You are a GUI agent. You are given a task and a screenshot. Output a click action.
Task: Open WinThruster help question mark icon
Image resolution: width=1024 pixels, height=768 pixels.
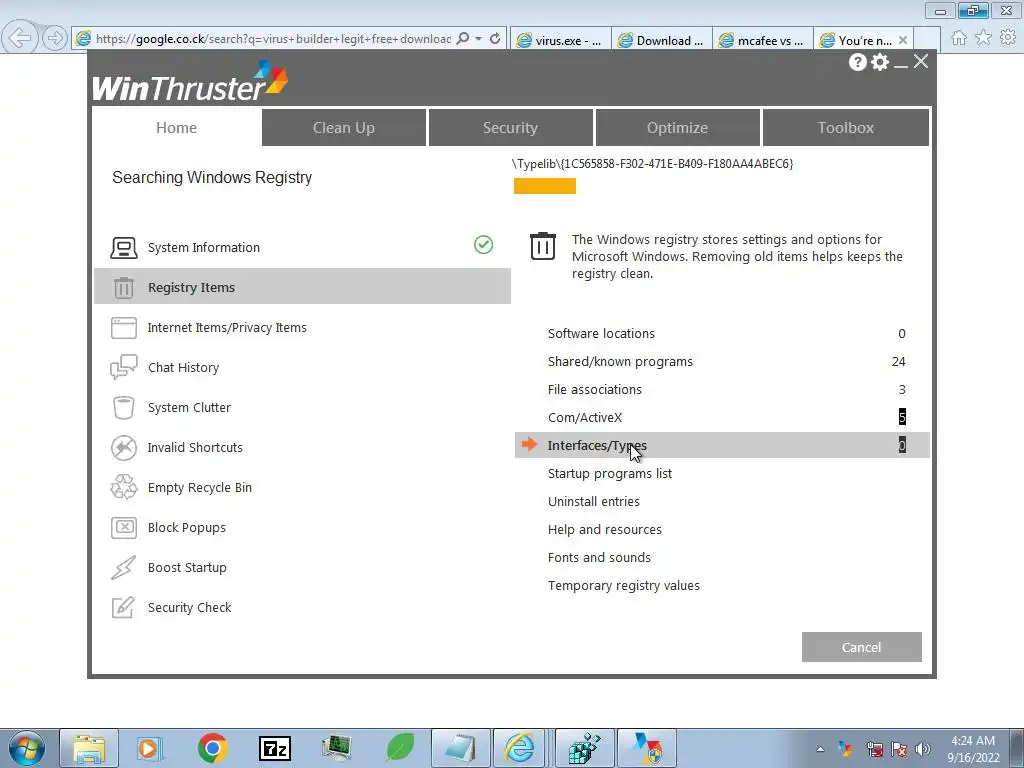tap(857, 62)
